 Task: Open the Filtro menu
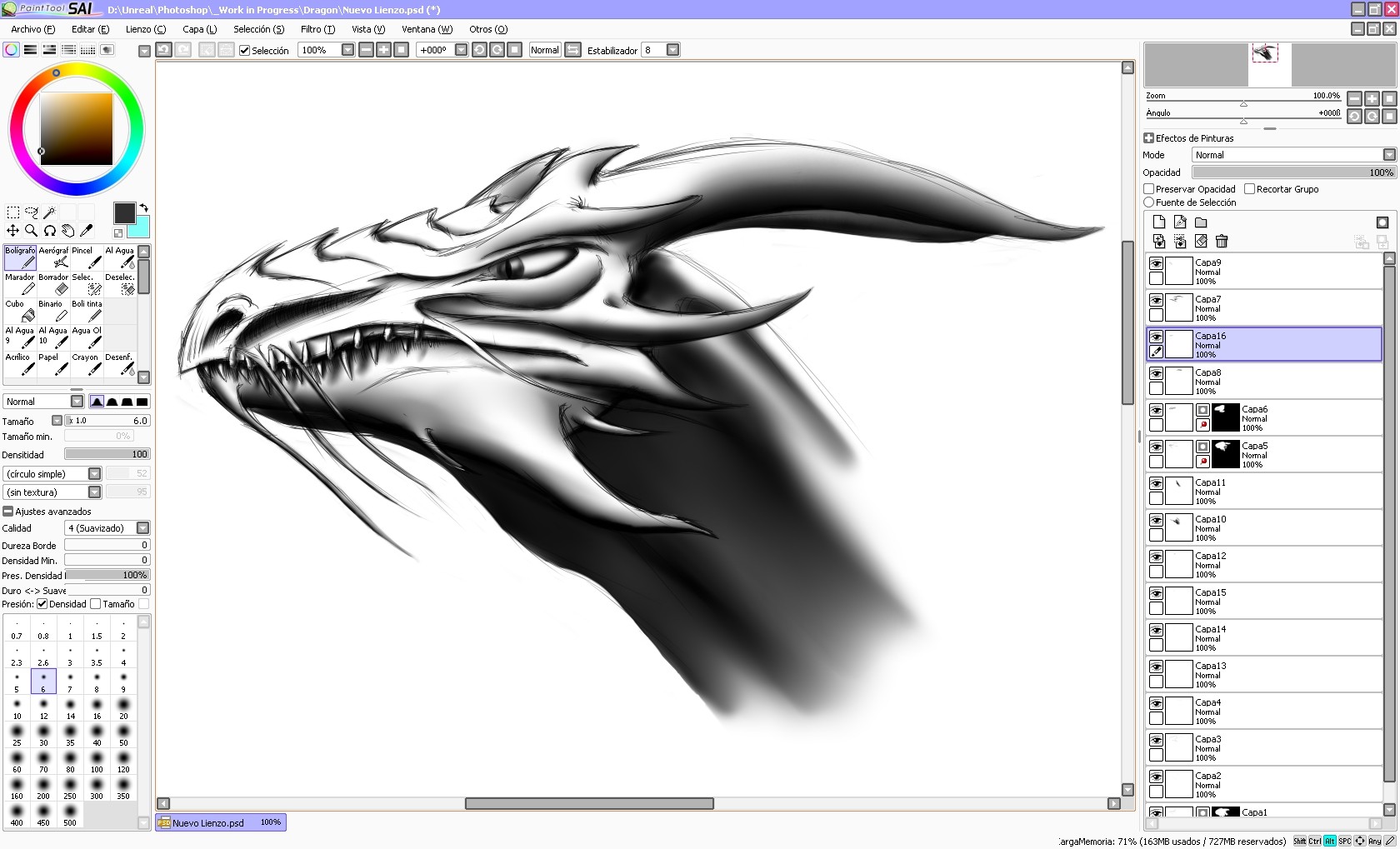tap(317, 29)
